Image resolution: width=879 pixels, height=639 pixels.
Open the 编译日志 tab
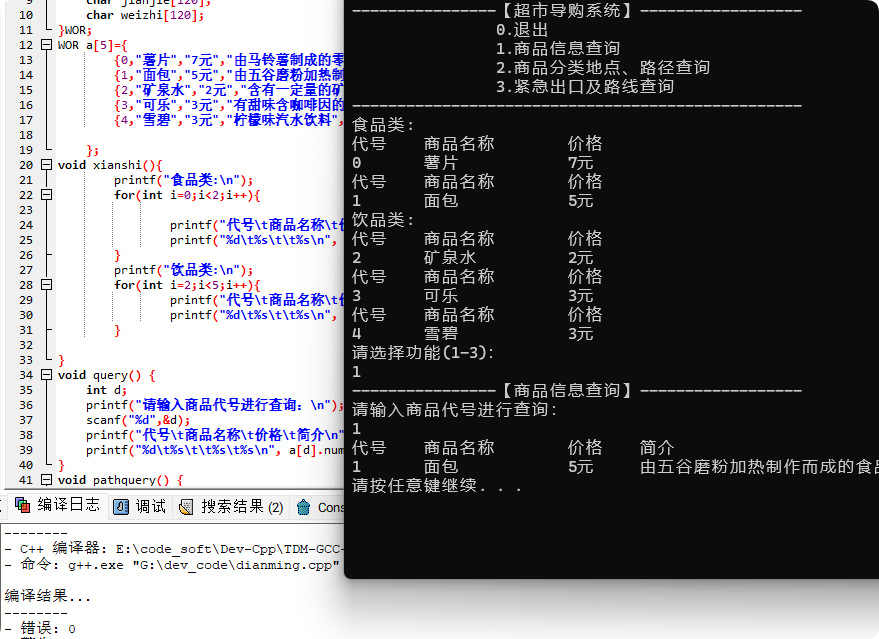[x=57, y=506]
